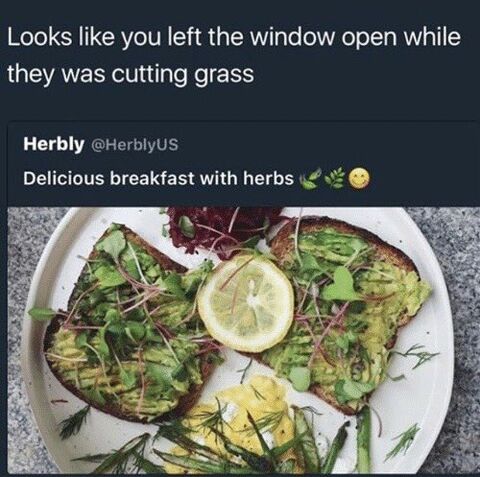Click the first leafy herb emoji
This screenshot has width=480, height=477.
pyautogui.click(x=311, y=179)
